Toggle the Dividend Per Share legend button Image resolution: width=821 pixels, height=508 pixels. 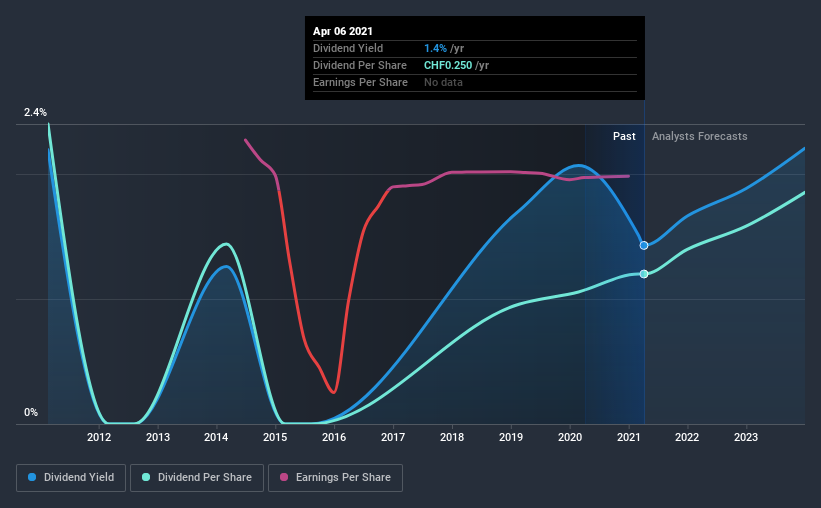point(197,478)
